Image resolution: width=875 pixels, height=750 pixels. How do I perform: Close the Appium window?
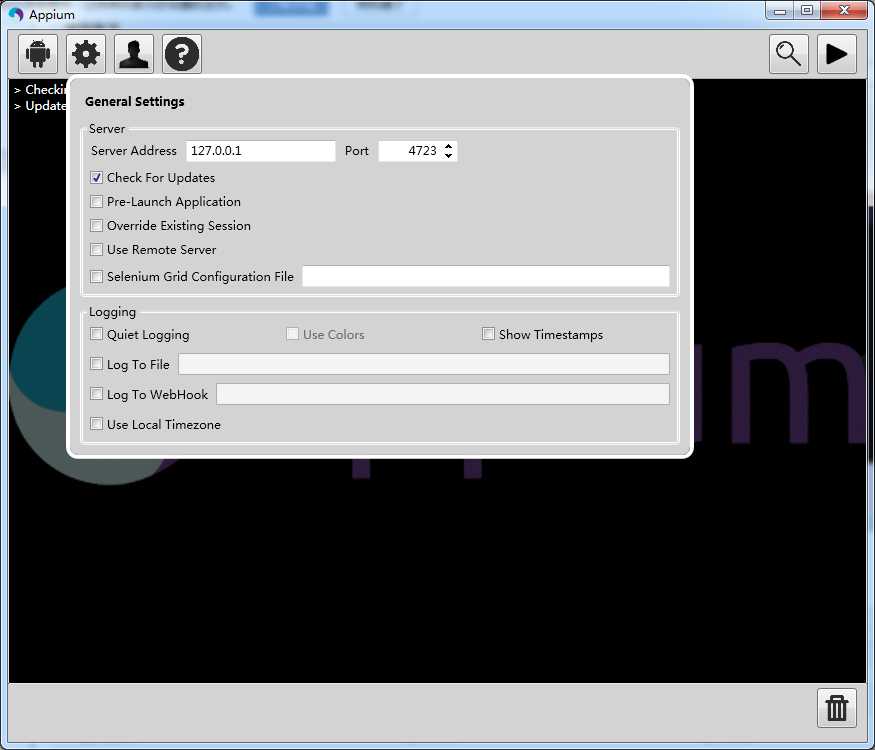point(844,11)
